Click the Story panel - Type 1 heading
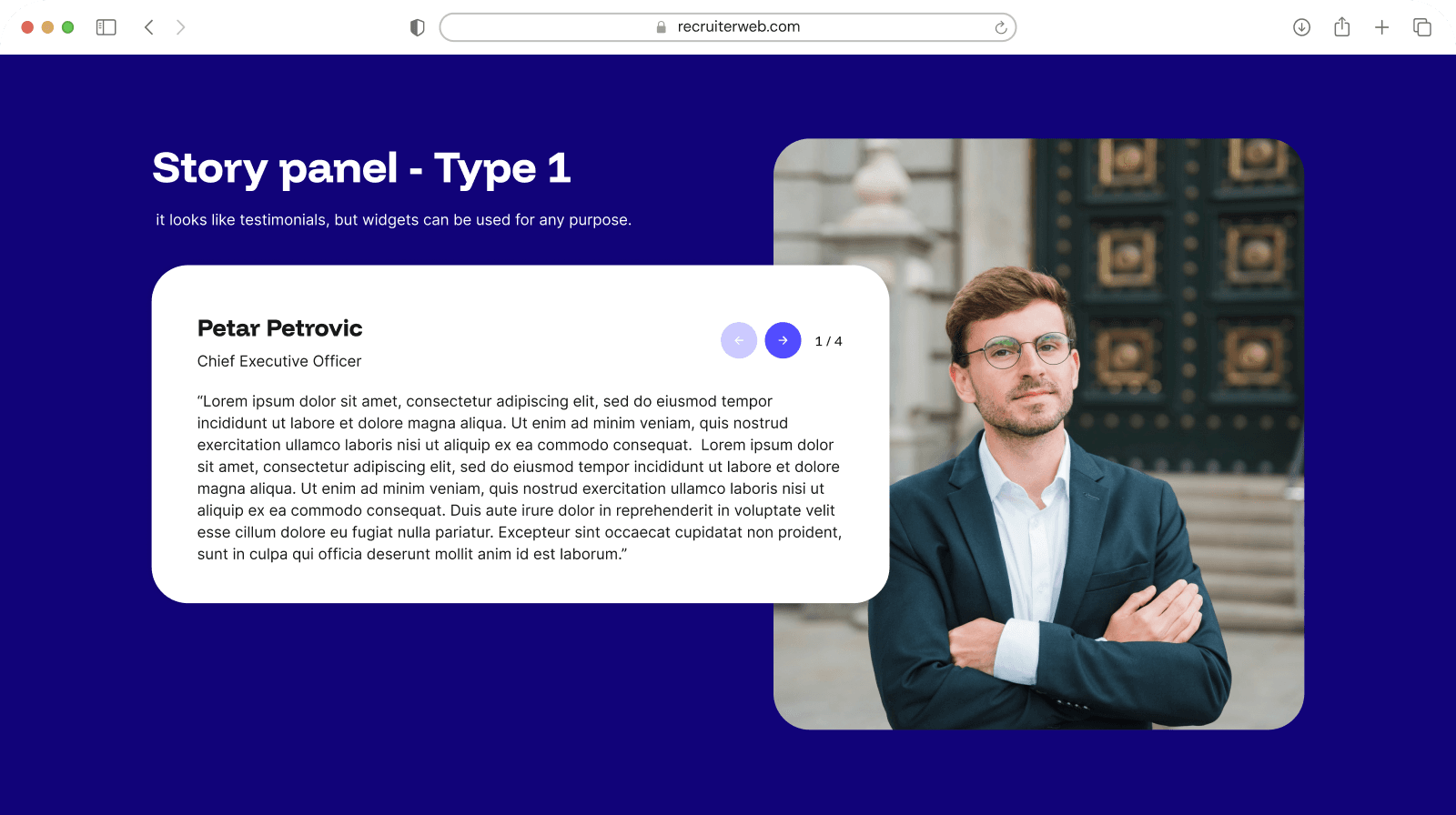 [x=361, y=168]
